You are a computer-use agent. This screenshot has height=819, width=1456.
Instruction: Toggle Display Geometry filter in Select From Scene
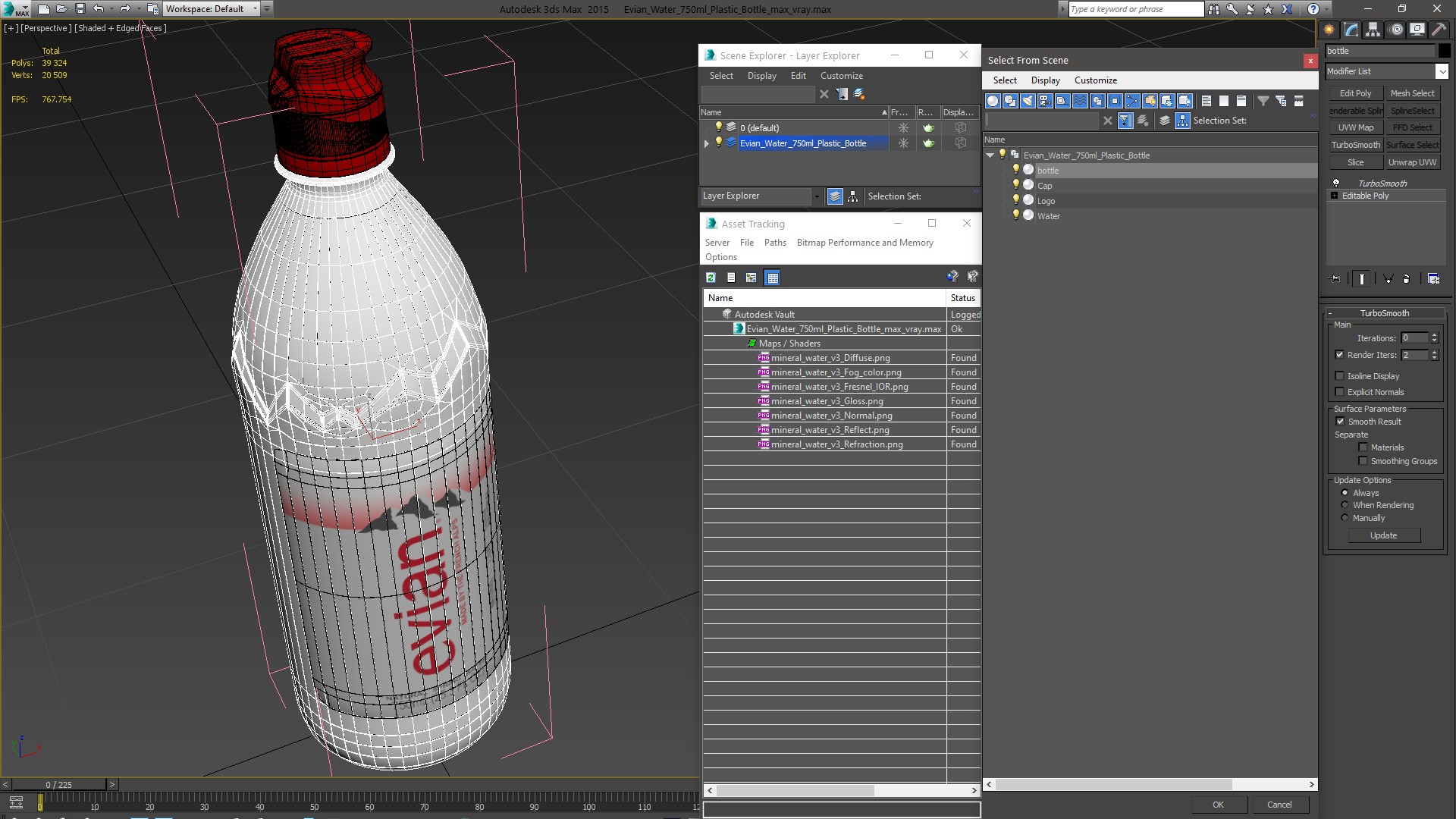[x=993, y=101]
